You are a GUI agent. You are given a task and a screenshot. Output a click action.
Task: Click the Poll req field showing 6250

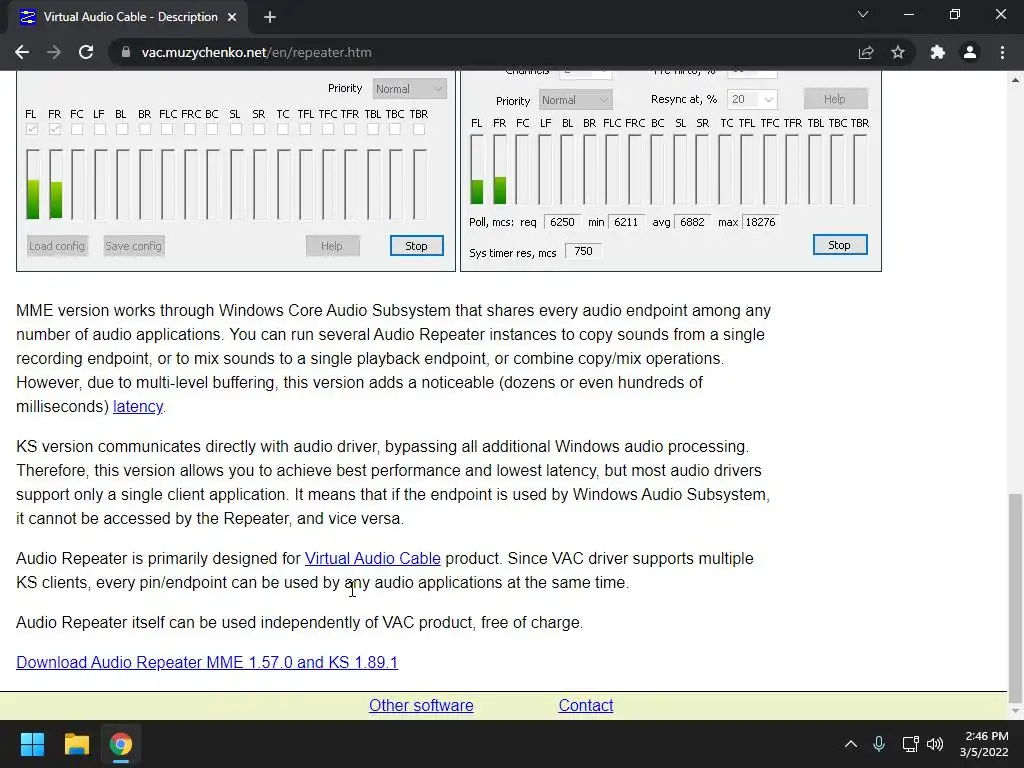coord(562,222)
